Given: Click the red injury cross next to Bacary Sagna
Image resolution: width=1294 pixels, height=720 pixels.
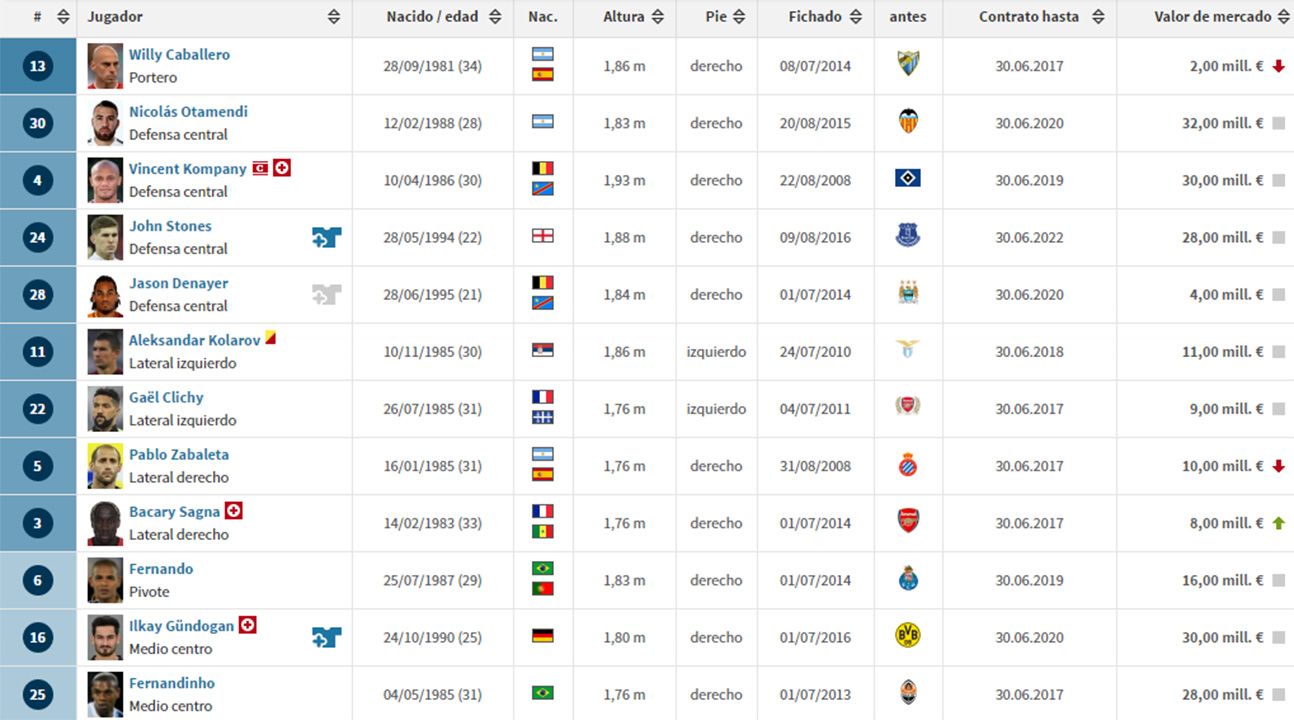Looking at the screenshot, I should coord(234,511).
